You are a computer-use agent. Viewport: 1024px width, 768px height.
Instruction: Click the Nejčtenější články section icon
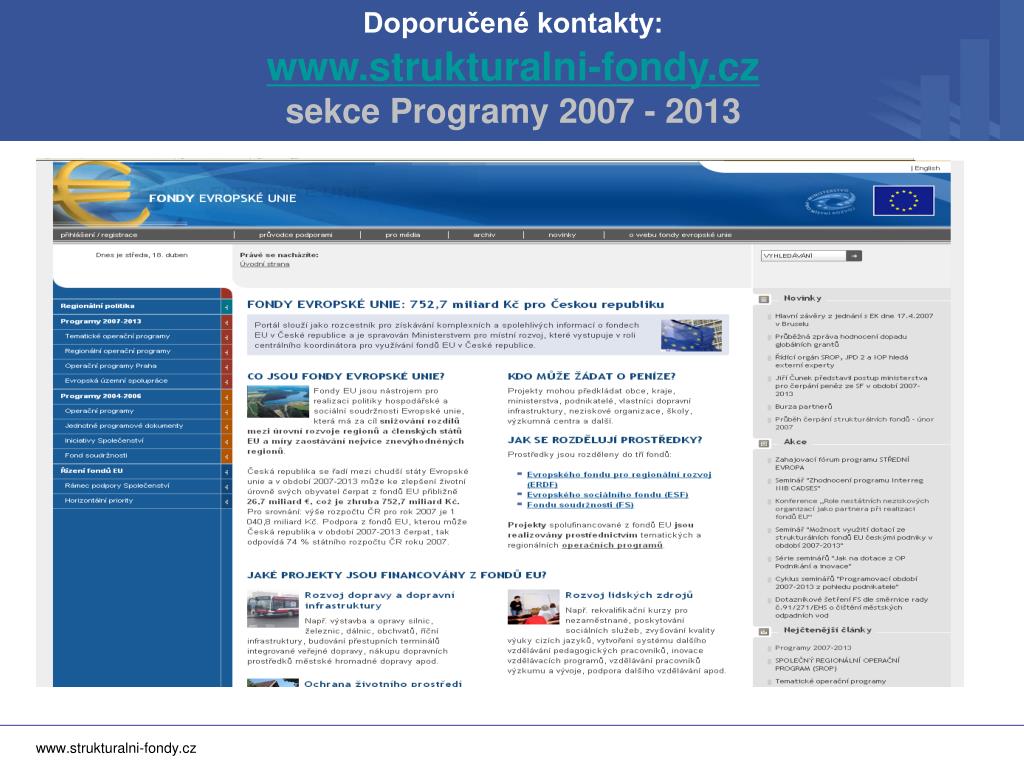763,632
